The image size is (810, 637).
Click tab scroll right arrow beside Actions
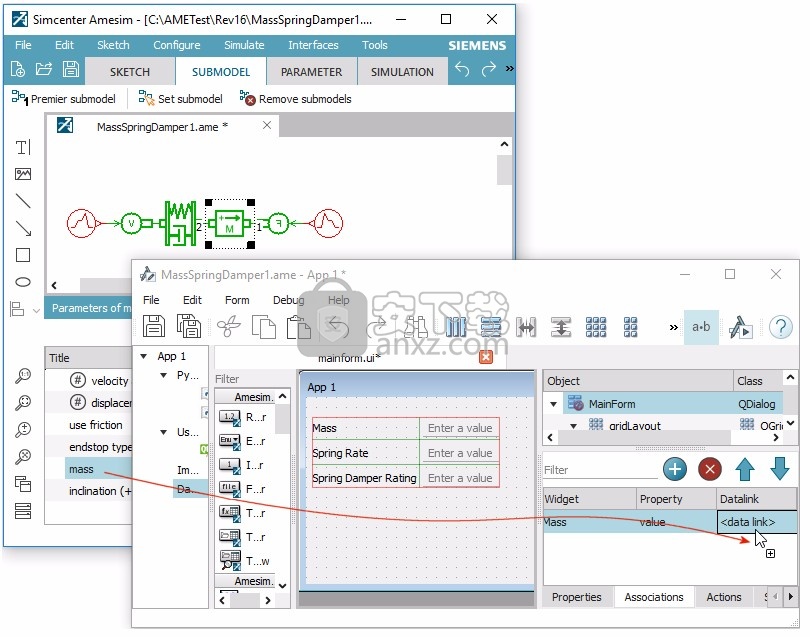pyautogui.click(x=790, y=596)
